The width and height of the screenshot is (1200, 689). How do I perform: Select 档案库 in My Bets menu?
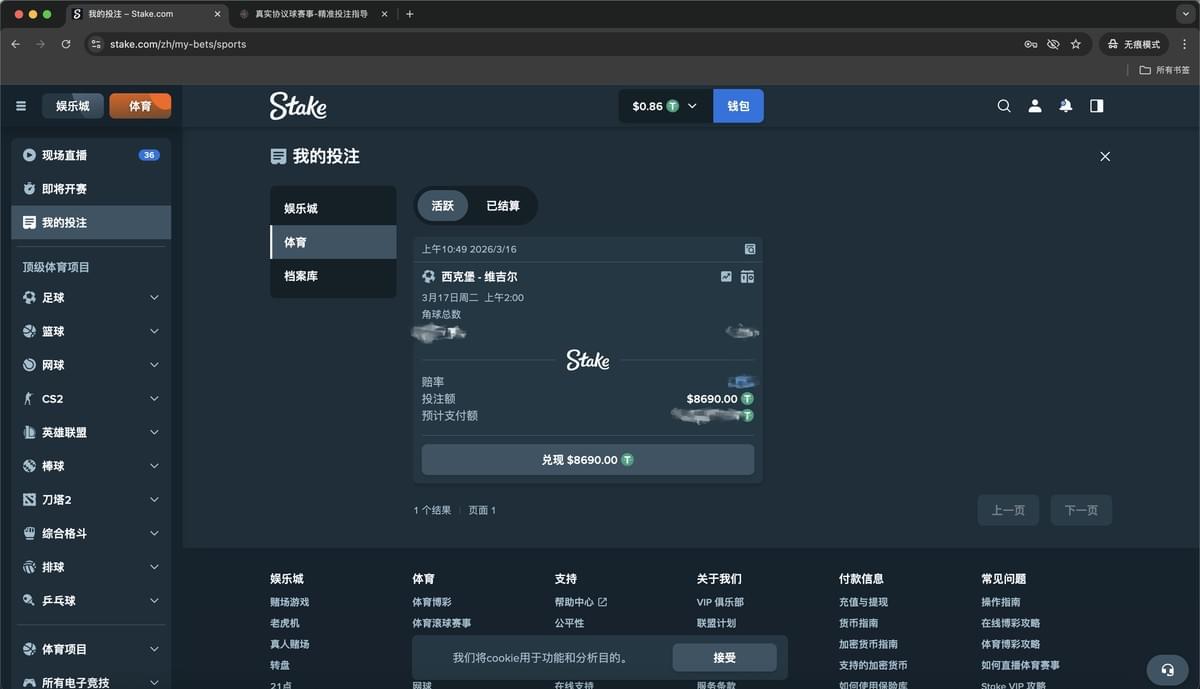[333, 276]
